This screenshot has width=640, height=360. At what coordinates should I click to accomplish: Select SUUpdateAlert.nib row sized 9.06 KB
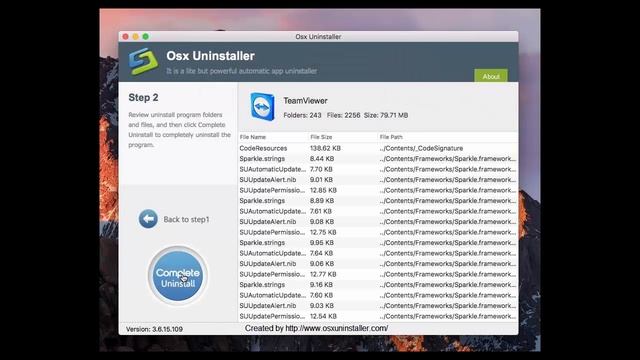[x=378, y=264]
